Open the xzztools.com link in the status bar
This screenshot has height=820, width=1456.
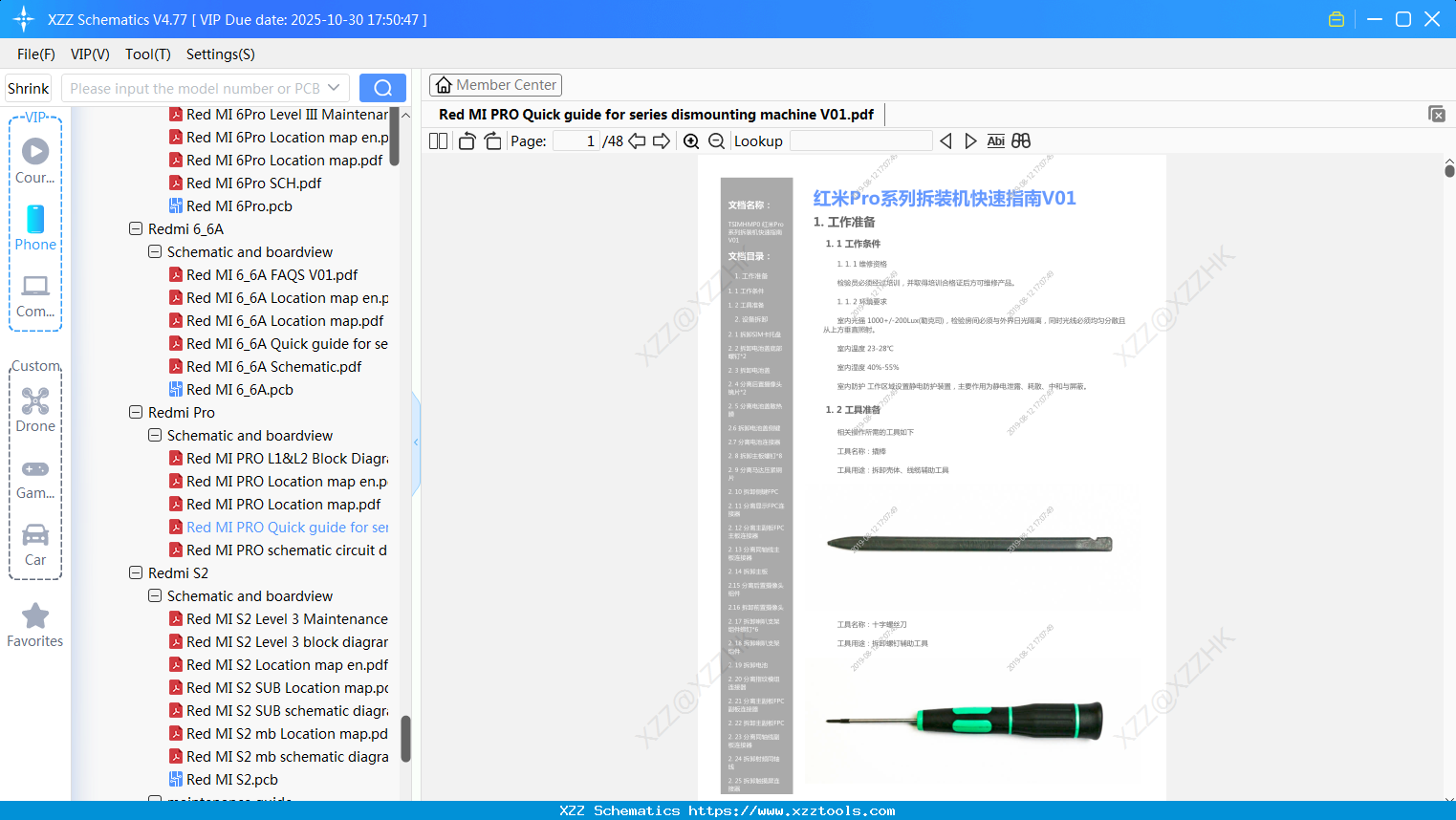(792, 810)
